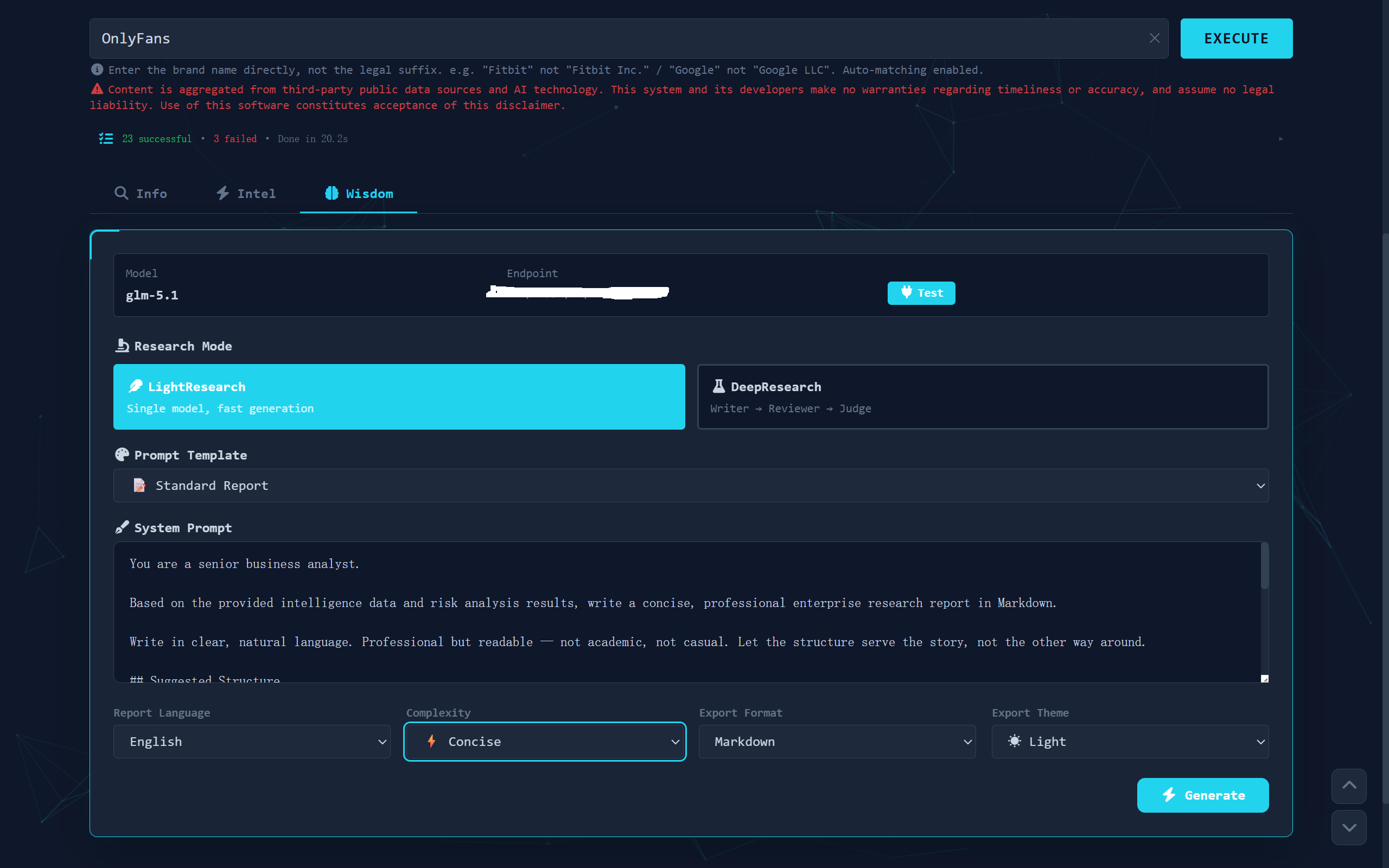Click the Generate button

point(1202,795)
